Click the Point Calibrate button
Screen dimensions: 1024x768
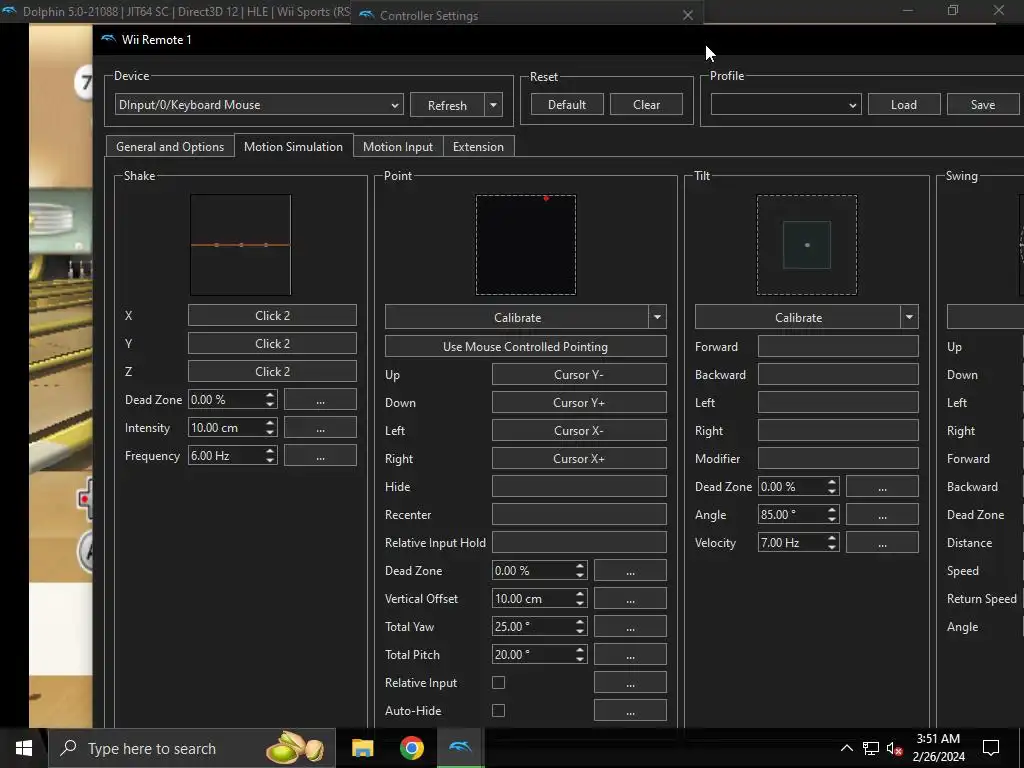pyautogui.click(x=517, y=317)
